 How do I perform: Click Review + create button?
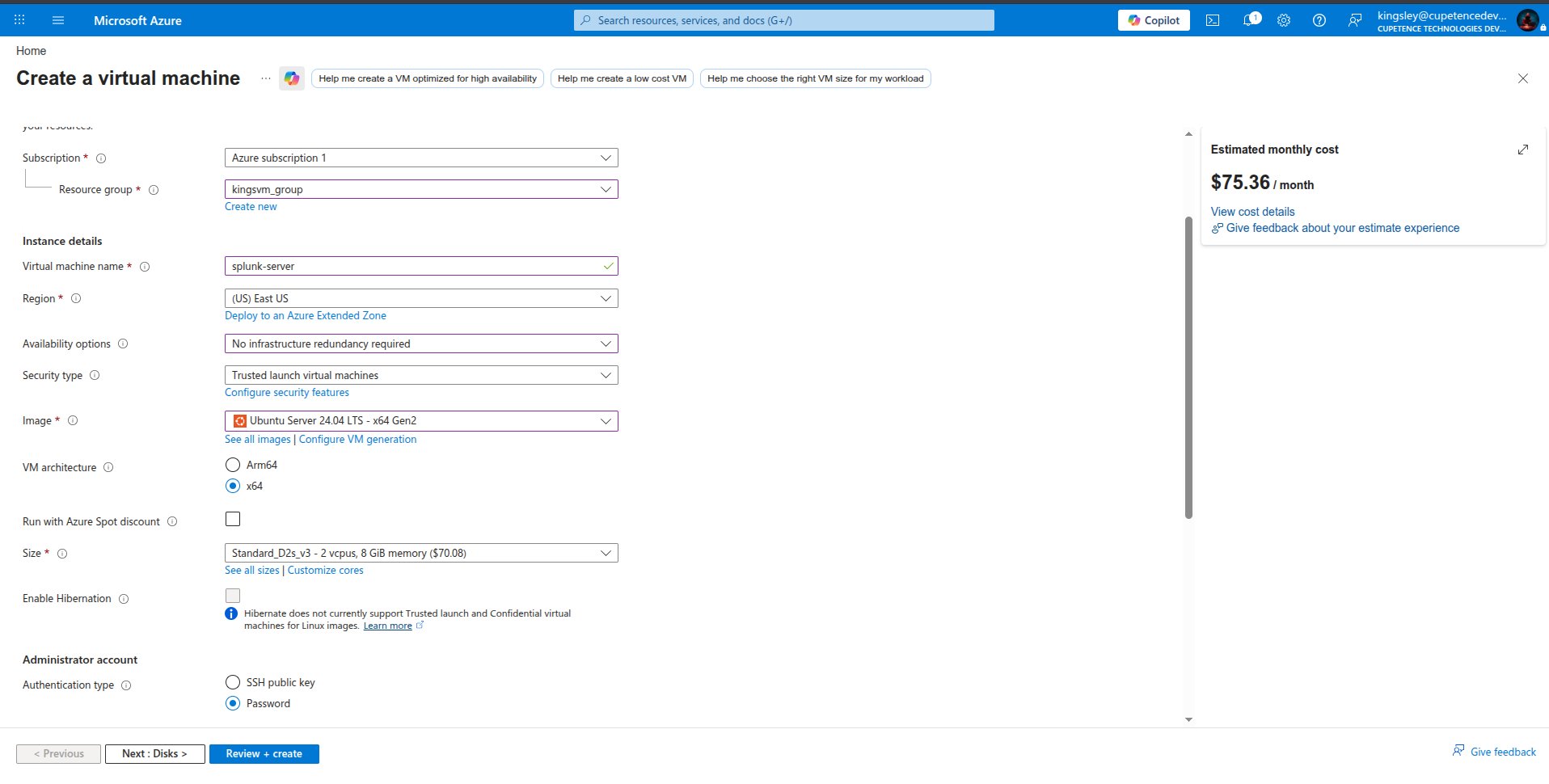click(264, 754)
